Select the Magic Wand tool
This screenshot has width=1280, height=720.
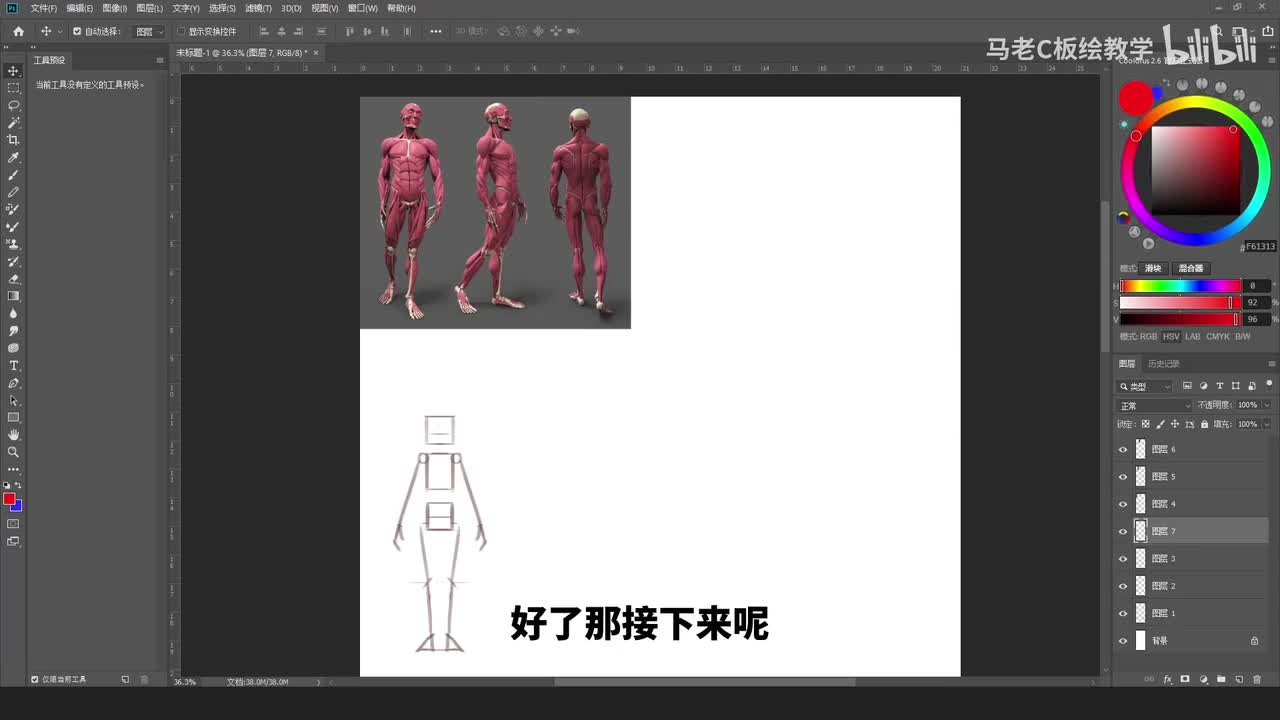click(x=14, y=122)
